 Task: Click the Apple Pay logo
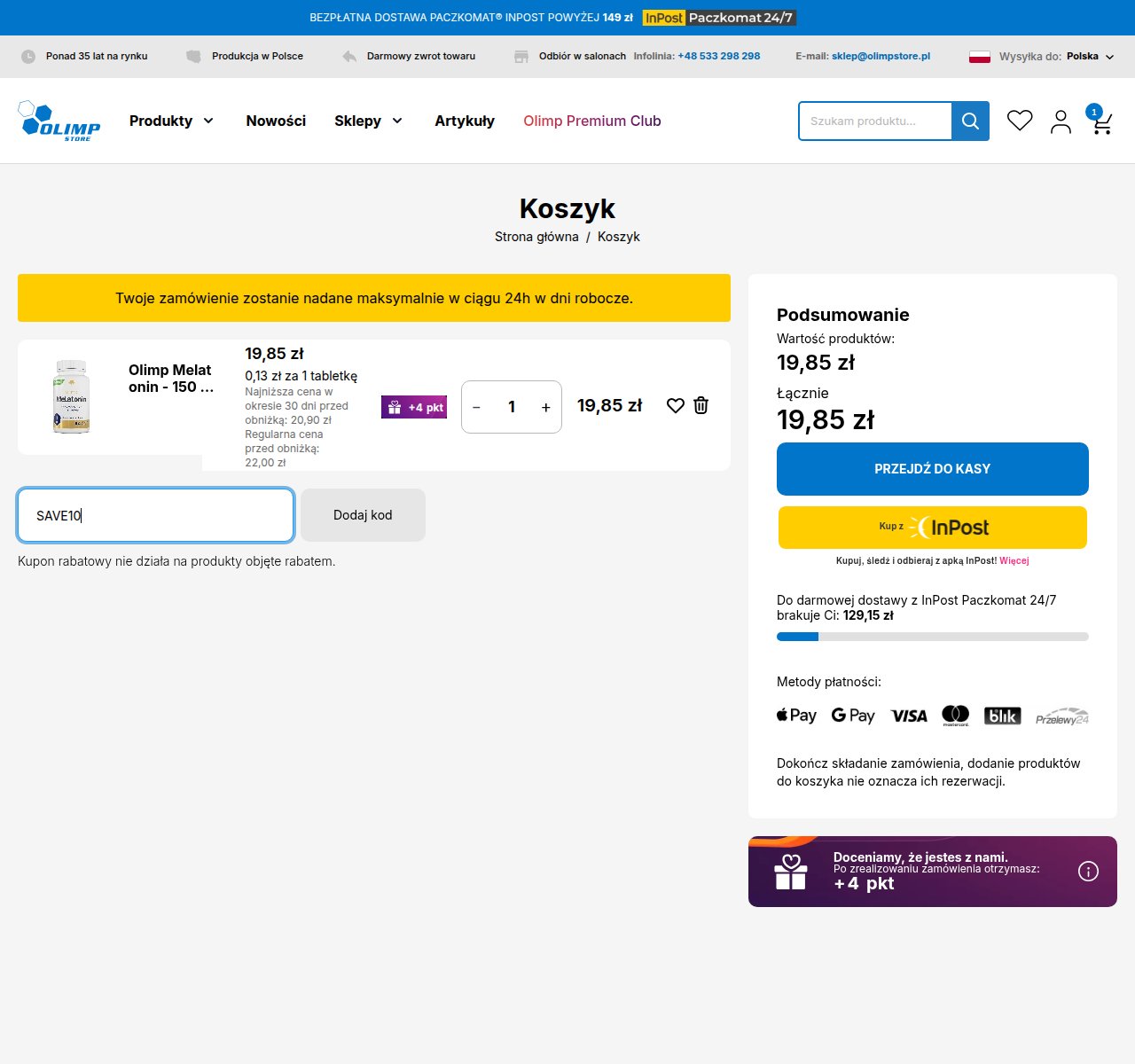pyautogui.click(x=796, y=716)
